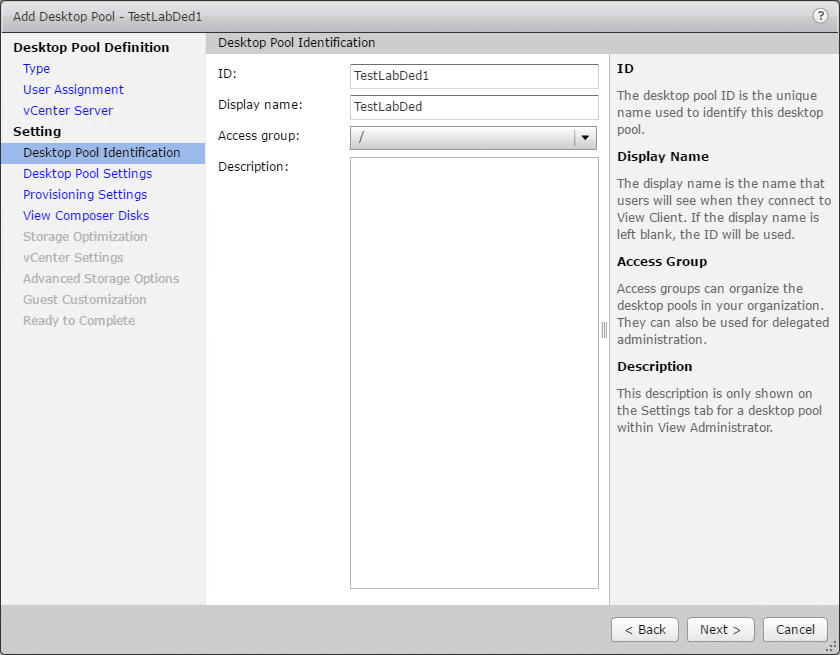Select Desktop Pool Identification in sidebar
This screenshot has height=655, width=840.
click(102, 153)
